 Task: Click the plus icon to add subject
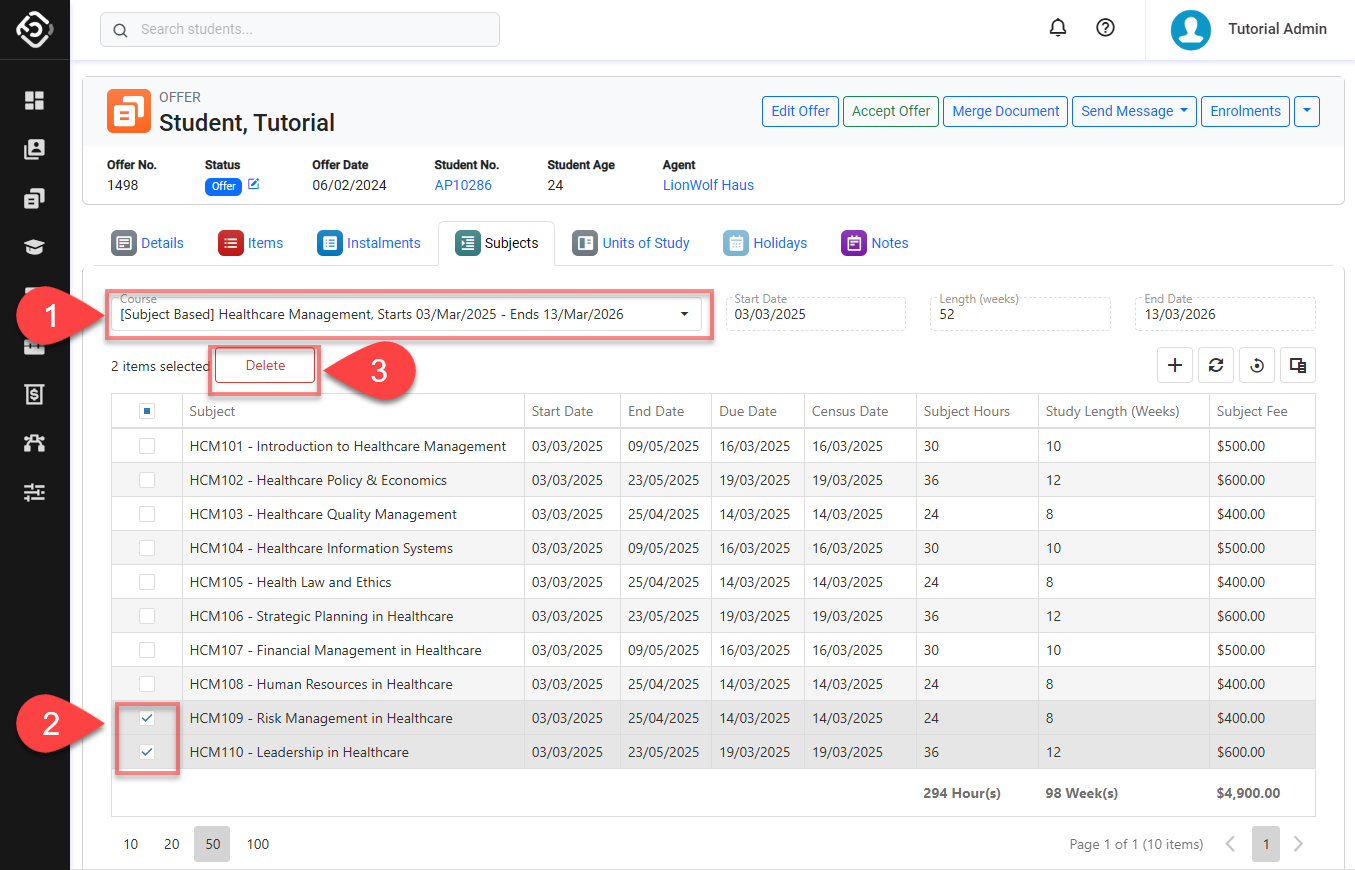tap(1174, 366)
